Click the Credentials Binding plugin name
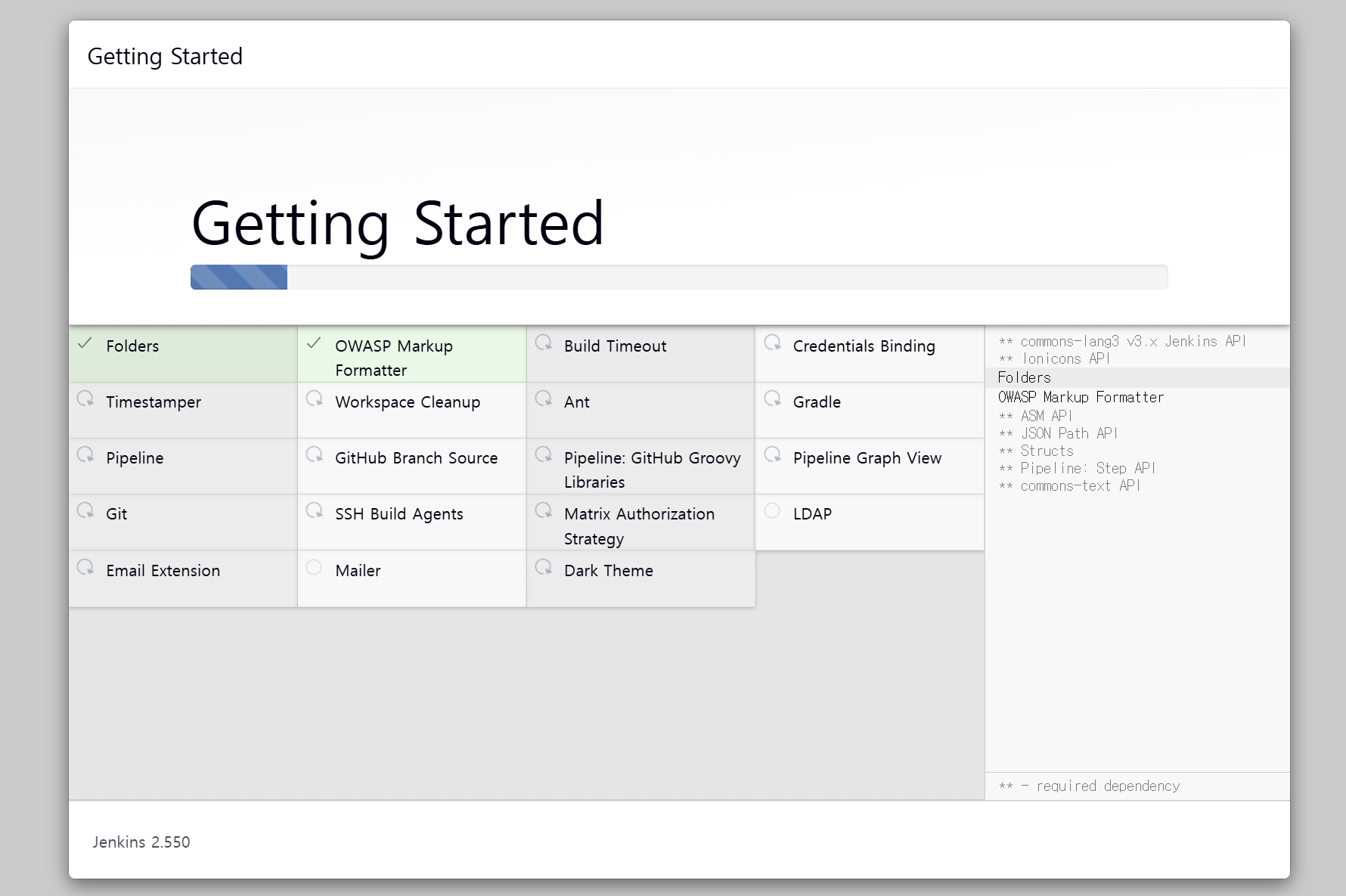 (864, 346)
